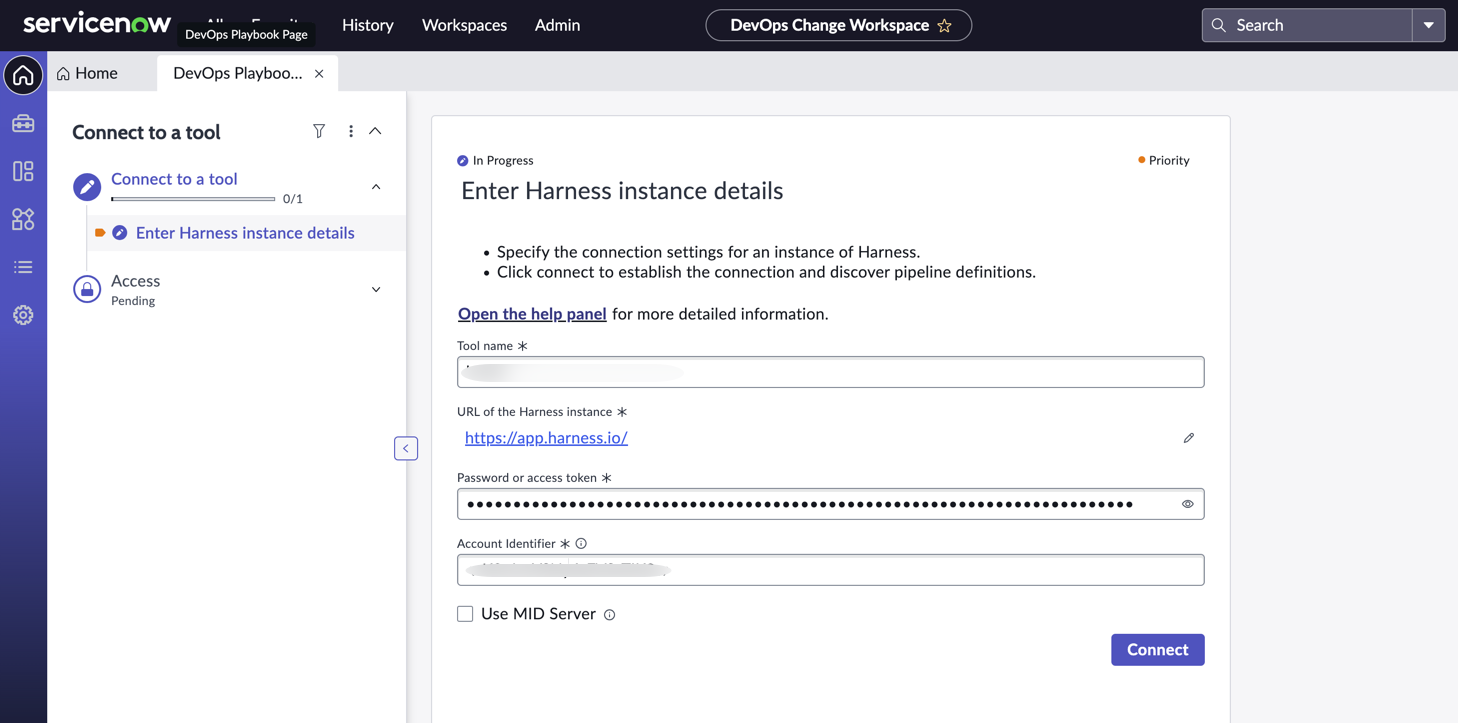Image resolution: width=1458 pixels, height=723 pixels.
Task: Open the Admin menu
Action: pyautogui.click(x=557, y=25)
